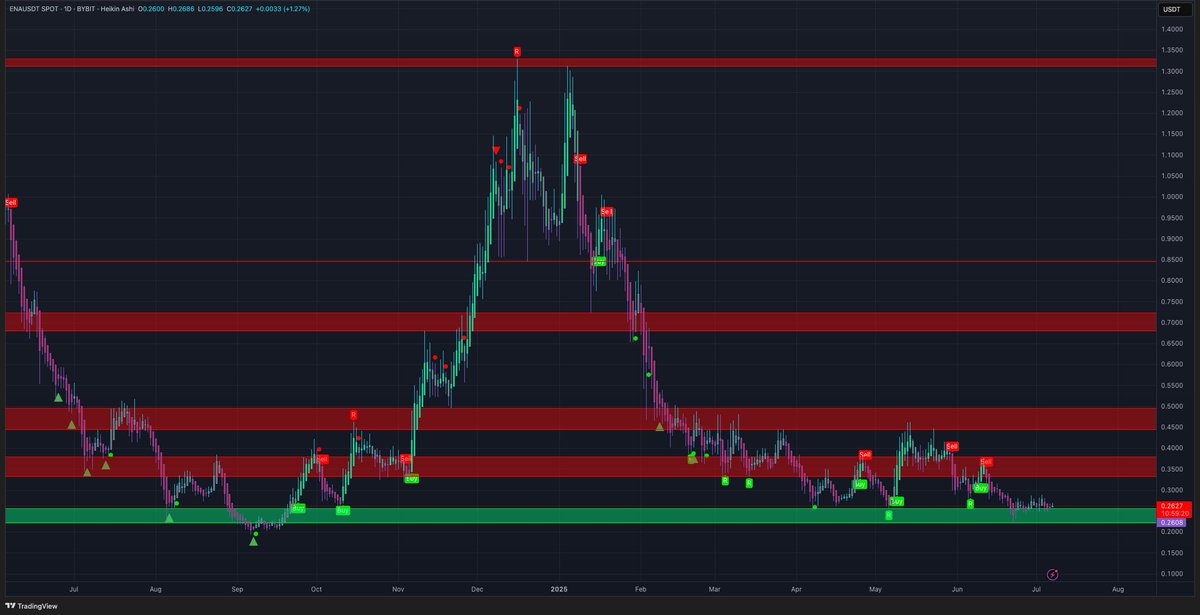Select the red R marker at chart peak
Image resolution: width=1200 pixels, height=615 pixels.
click(x=517, y=51)
